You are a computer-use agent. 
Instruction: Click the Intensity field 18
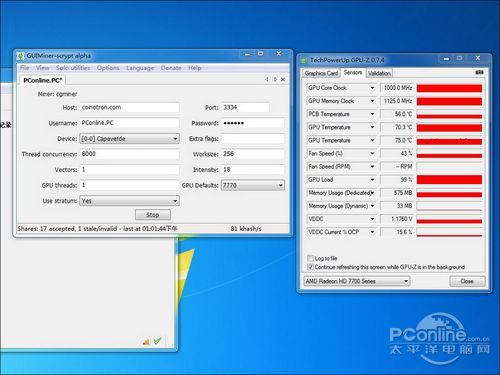click(x=253, y=170)
